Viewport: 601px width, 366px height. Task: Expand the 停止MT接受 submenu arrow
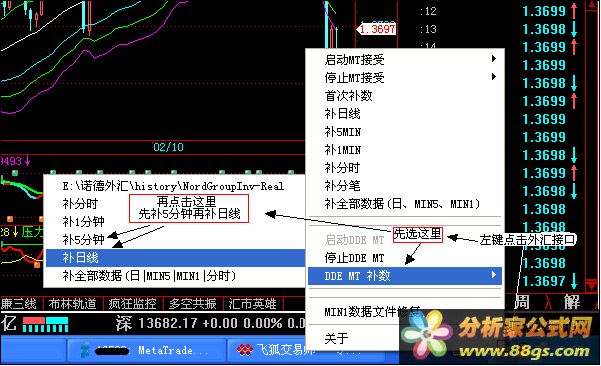[x=494, y=77]
